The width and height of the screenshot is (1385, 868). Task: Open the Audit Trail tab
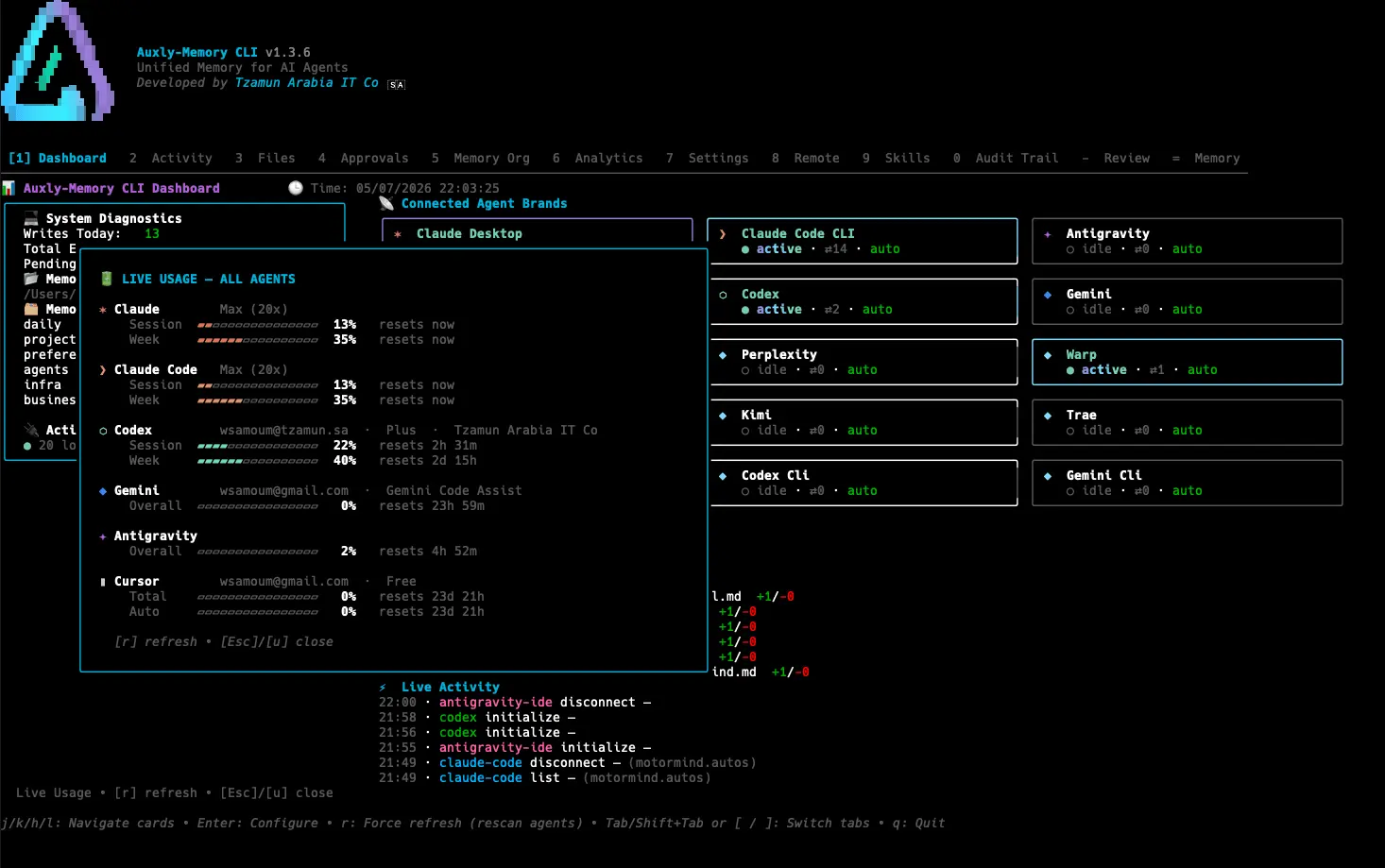click(x=1006, y=159)
